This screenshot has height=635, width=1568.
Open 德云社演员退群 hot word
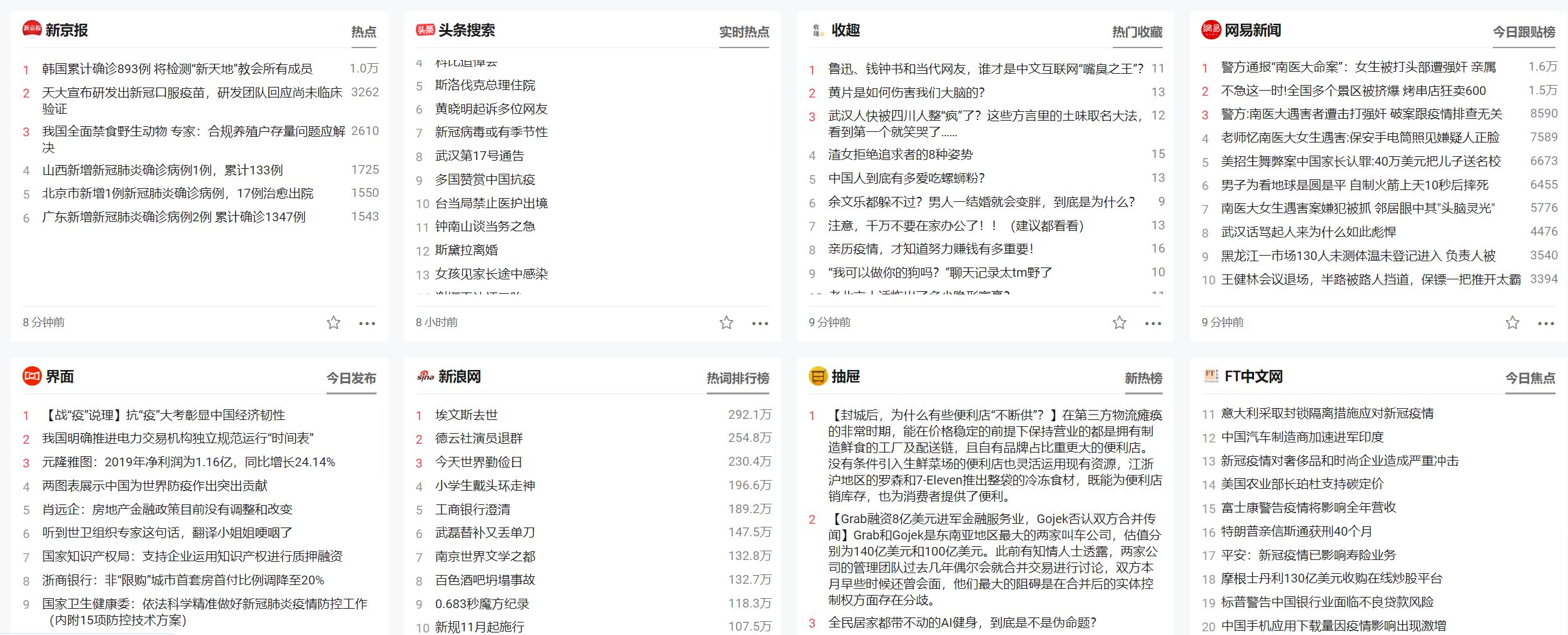479,438
